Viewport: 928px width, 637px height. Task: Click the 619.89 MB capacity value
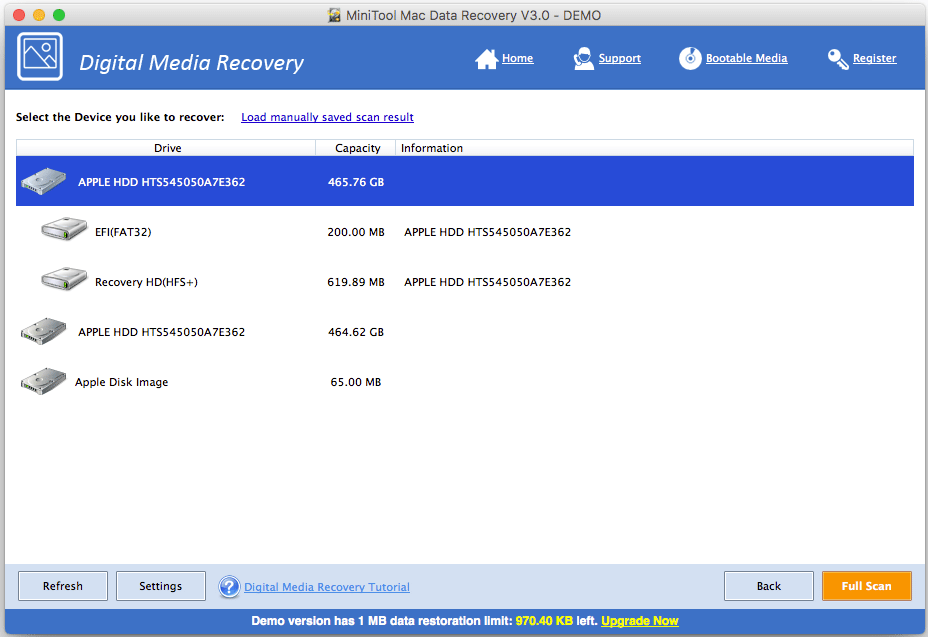pyautogui.click(x=356, y=282)
